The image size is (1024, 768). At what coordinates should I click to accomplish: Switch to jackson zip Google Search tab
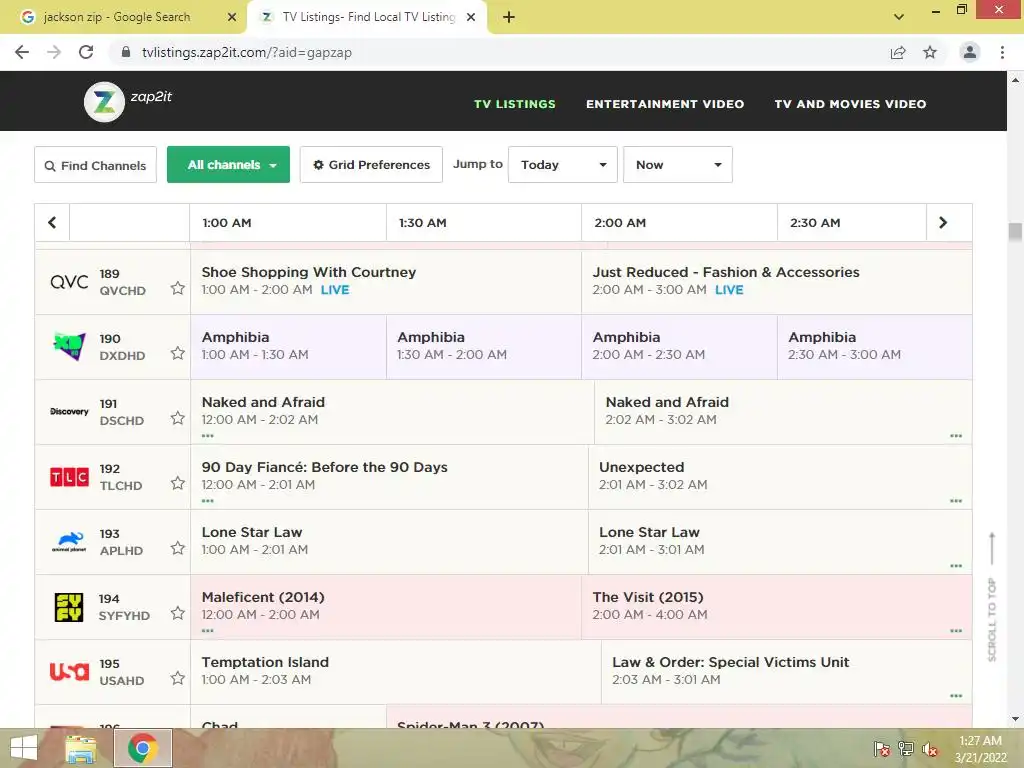(116, 17)
